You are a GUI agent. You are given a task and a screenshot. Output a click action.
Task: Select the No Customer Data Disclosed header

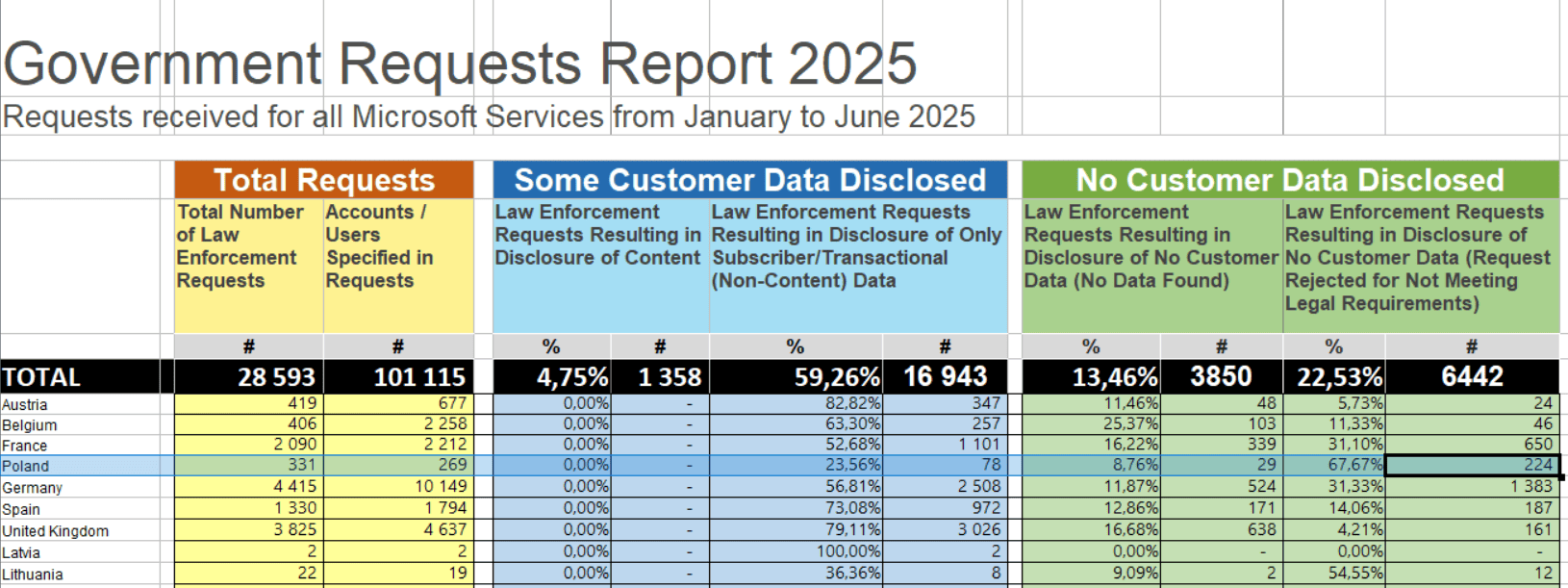tap(1290, 180)
